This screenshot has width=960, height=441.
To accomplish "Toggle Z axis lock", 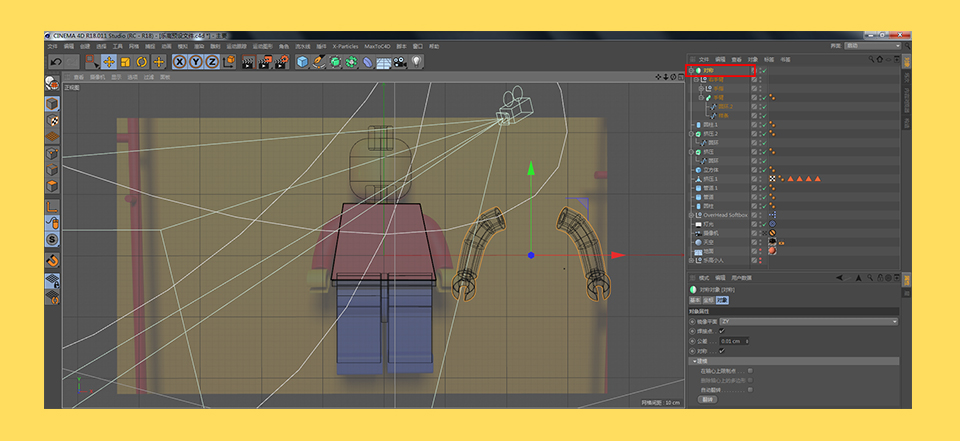I will 212,62.
